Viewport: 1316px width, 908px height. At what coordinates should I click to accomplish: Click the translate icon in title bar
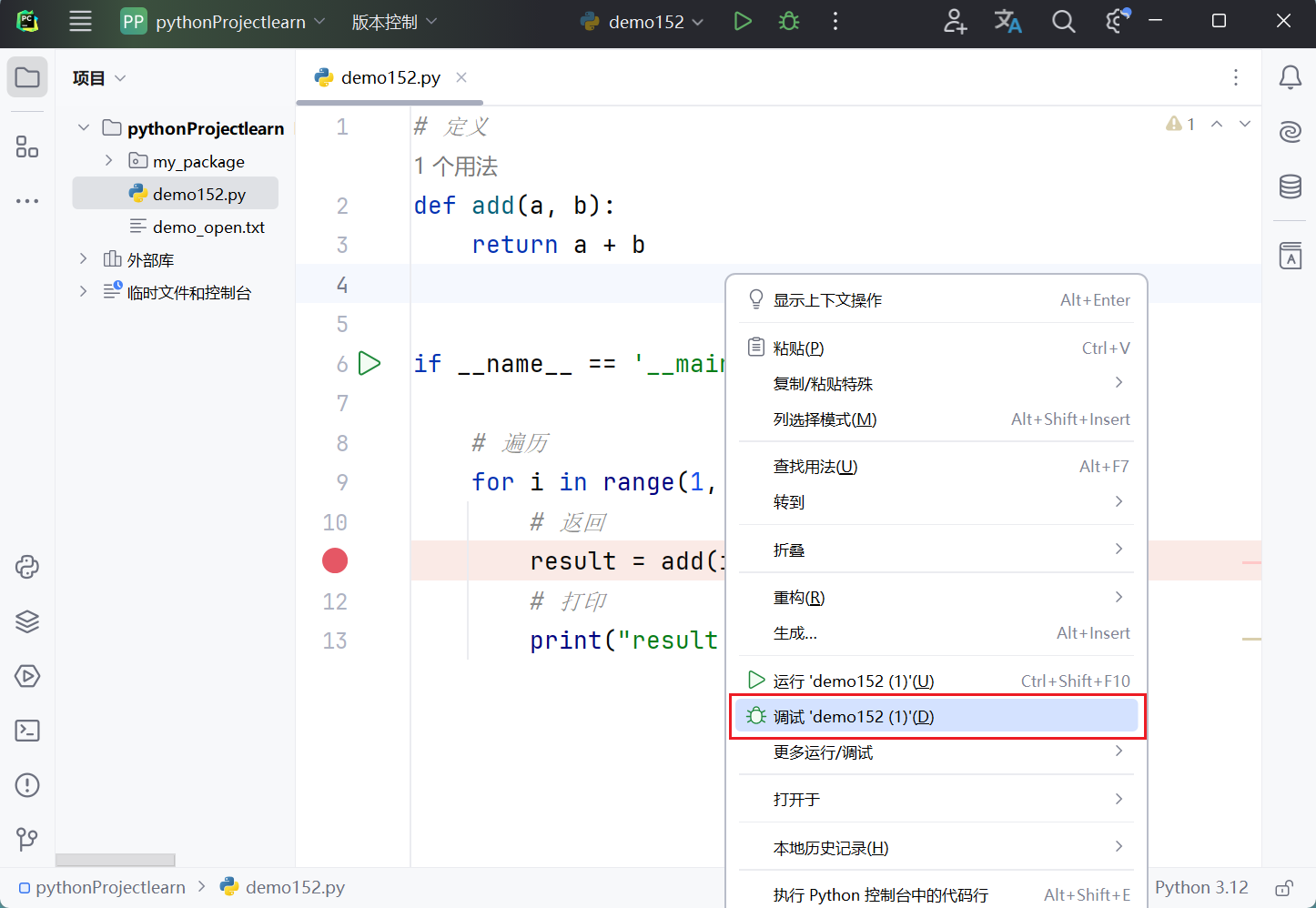pyautogui.click(x=1007, y=21)
